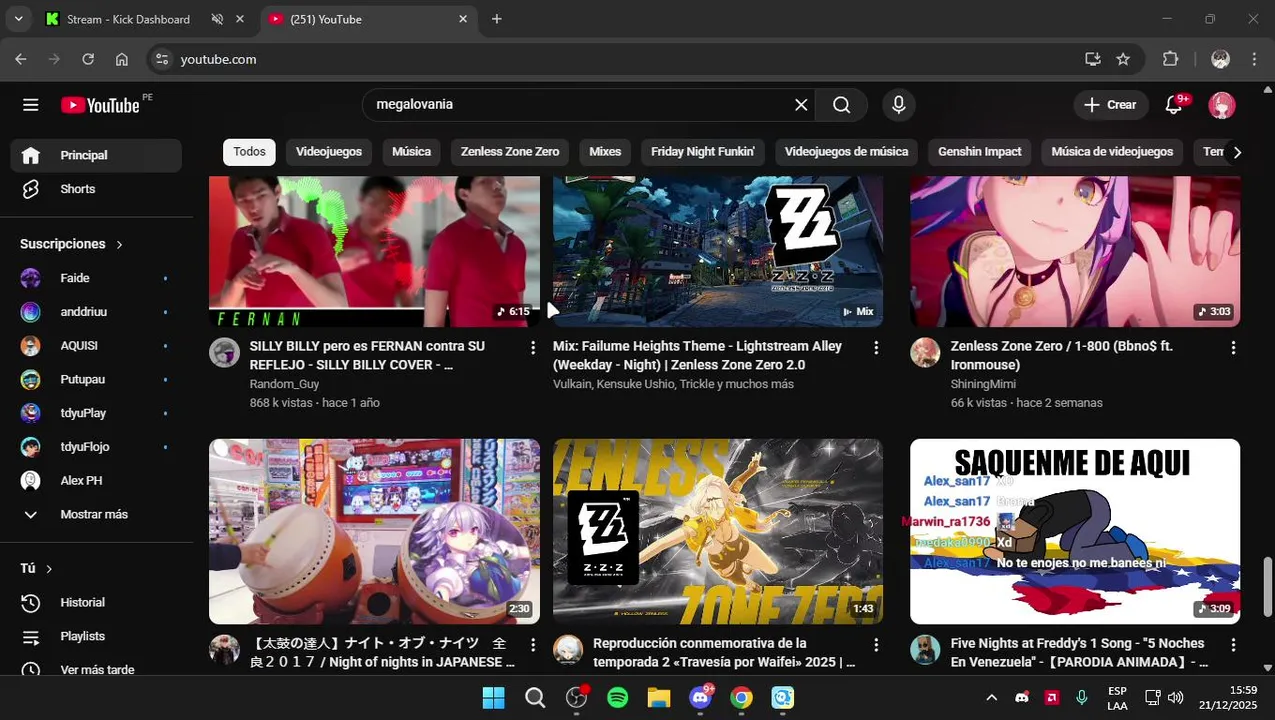Image resolution: width=1275 pixels, height=720 pixels.
Task: Mute indicator on Kick Dashboard tab
Action: 217,19
